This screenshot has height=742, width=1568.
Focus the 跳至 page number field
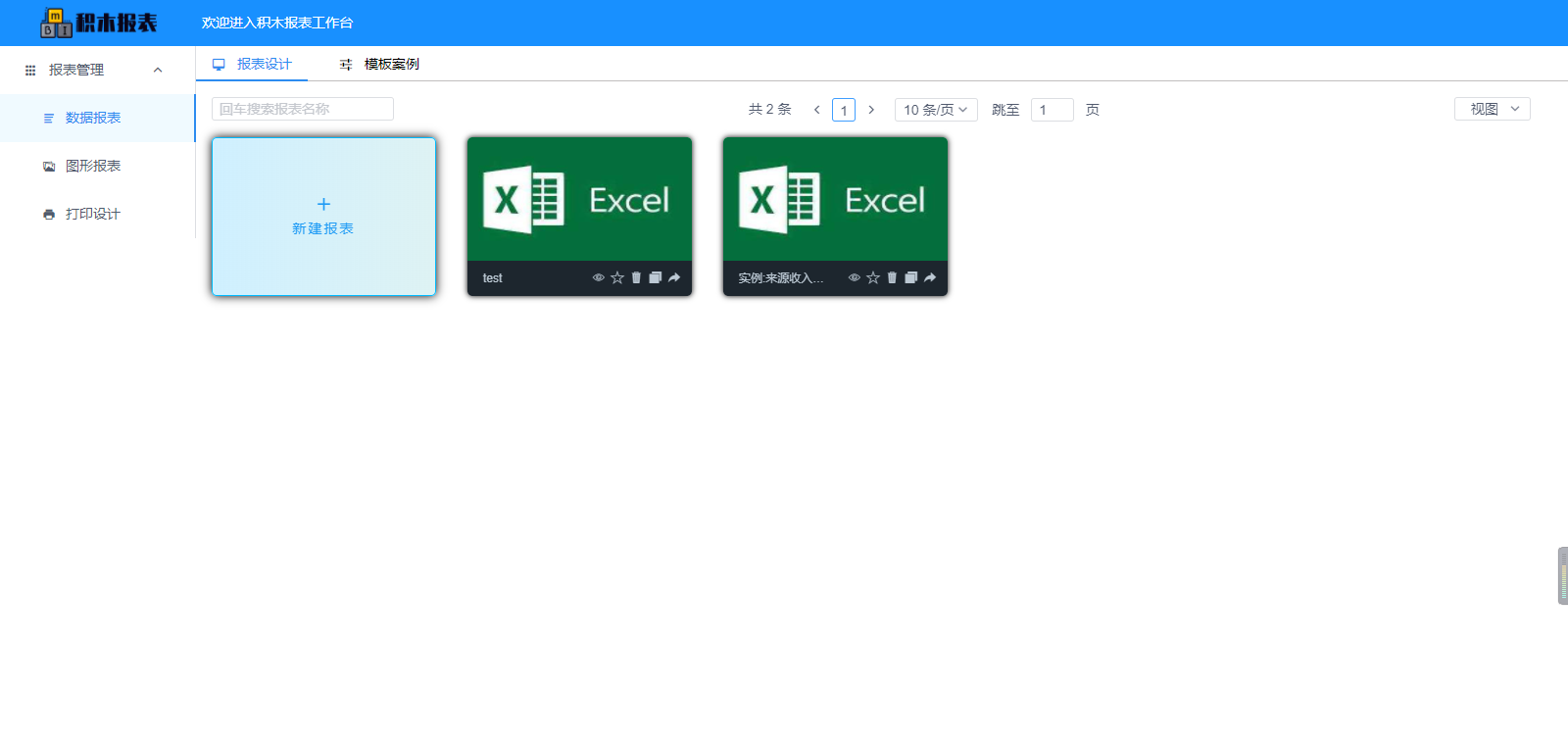pos(1053,110)
